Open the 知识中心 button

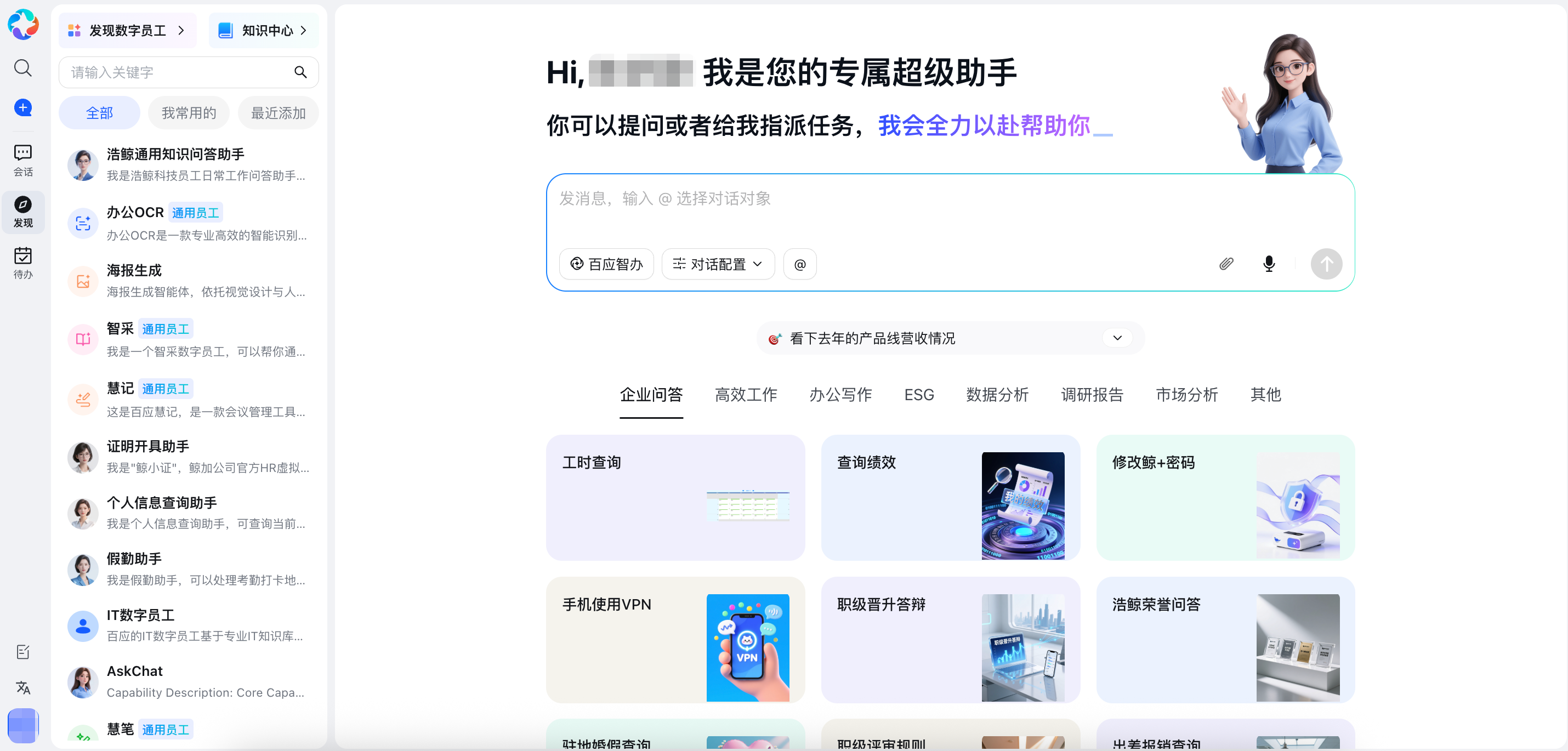263,31
